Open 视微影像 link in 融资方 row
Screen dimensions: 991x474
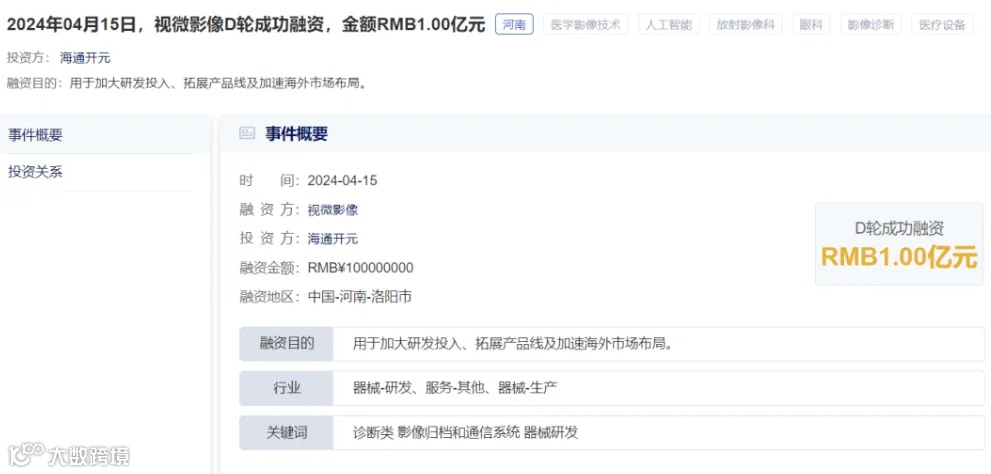pyautogui.click(x=333, y=210)
